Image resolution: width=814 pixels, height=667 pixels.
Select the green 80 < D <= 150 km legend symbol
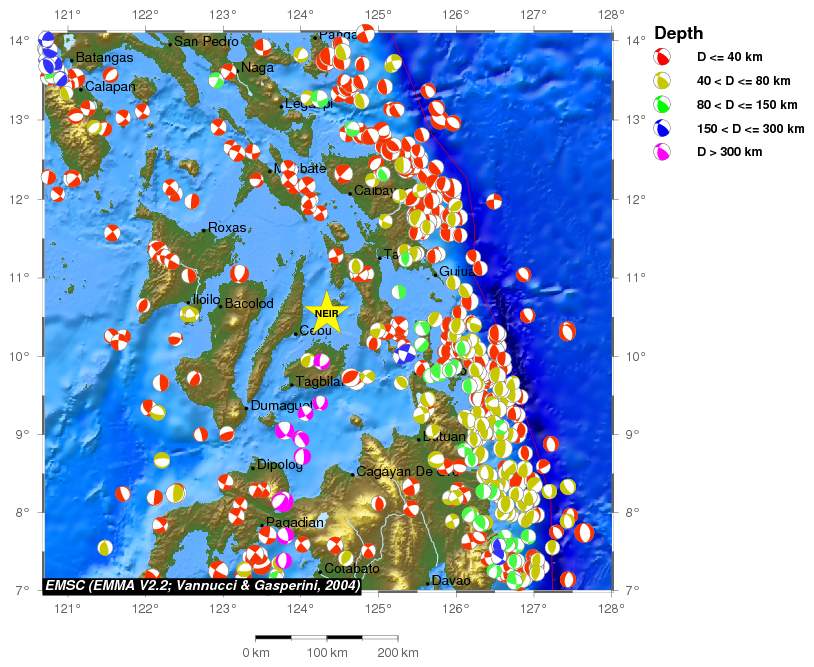pos(662,104)
